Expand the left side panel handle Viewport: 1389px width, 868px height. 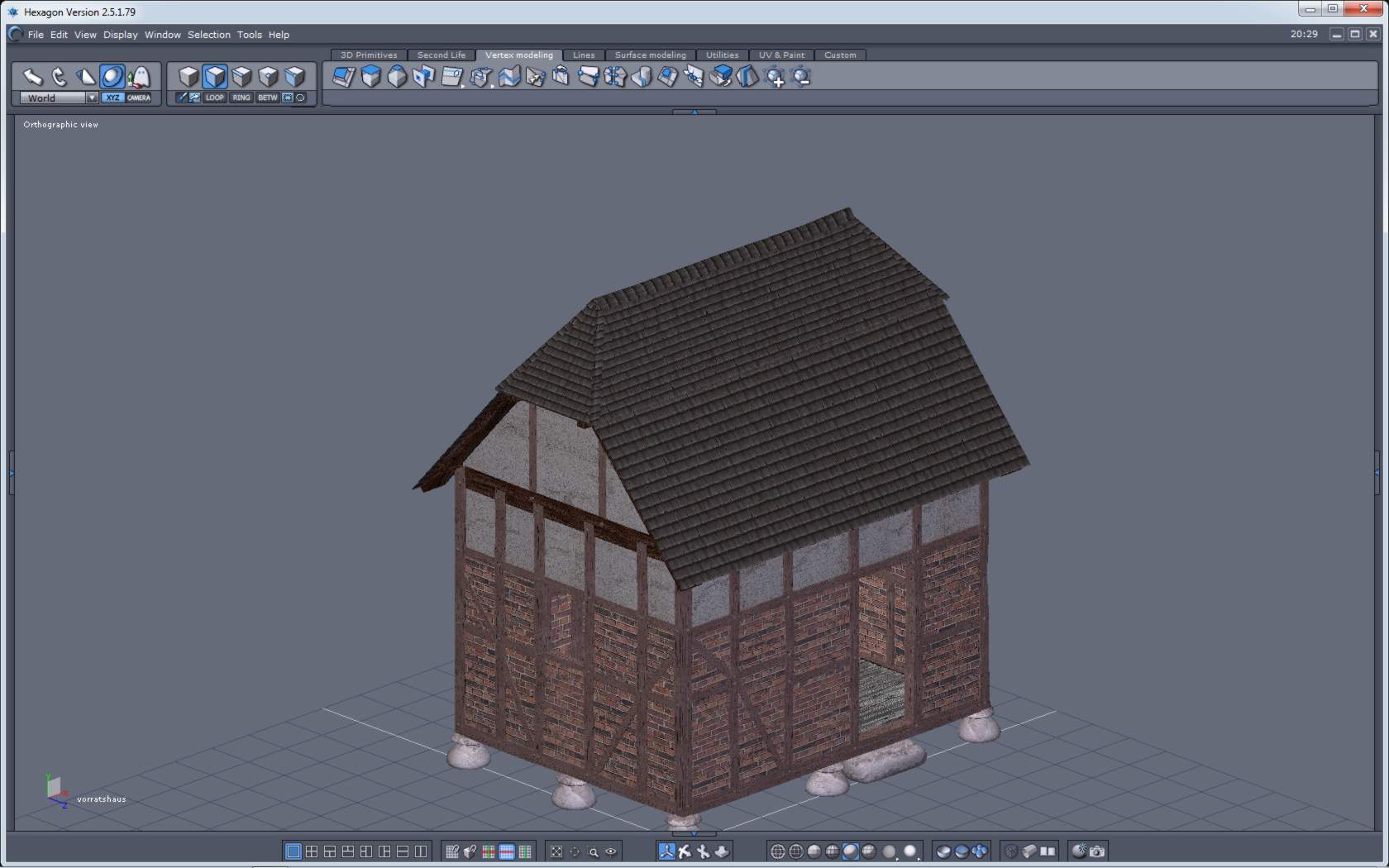point(11,473)
